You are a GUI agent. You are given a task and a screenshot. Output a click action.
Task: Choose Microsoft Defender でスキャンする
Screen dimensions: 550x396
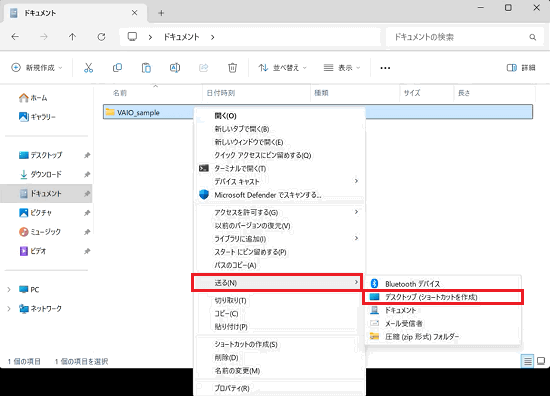tap(279, 195)
